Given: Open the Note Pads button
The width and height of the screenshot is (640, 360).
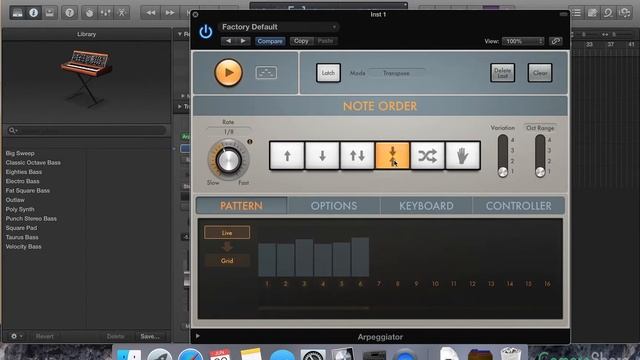Looking at the screenshot, I should (592, 13).
